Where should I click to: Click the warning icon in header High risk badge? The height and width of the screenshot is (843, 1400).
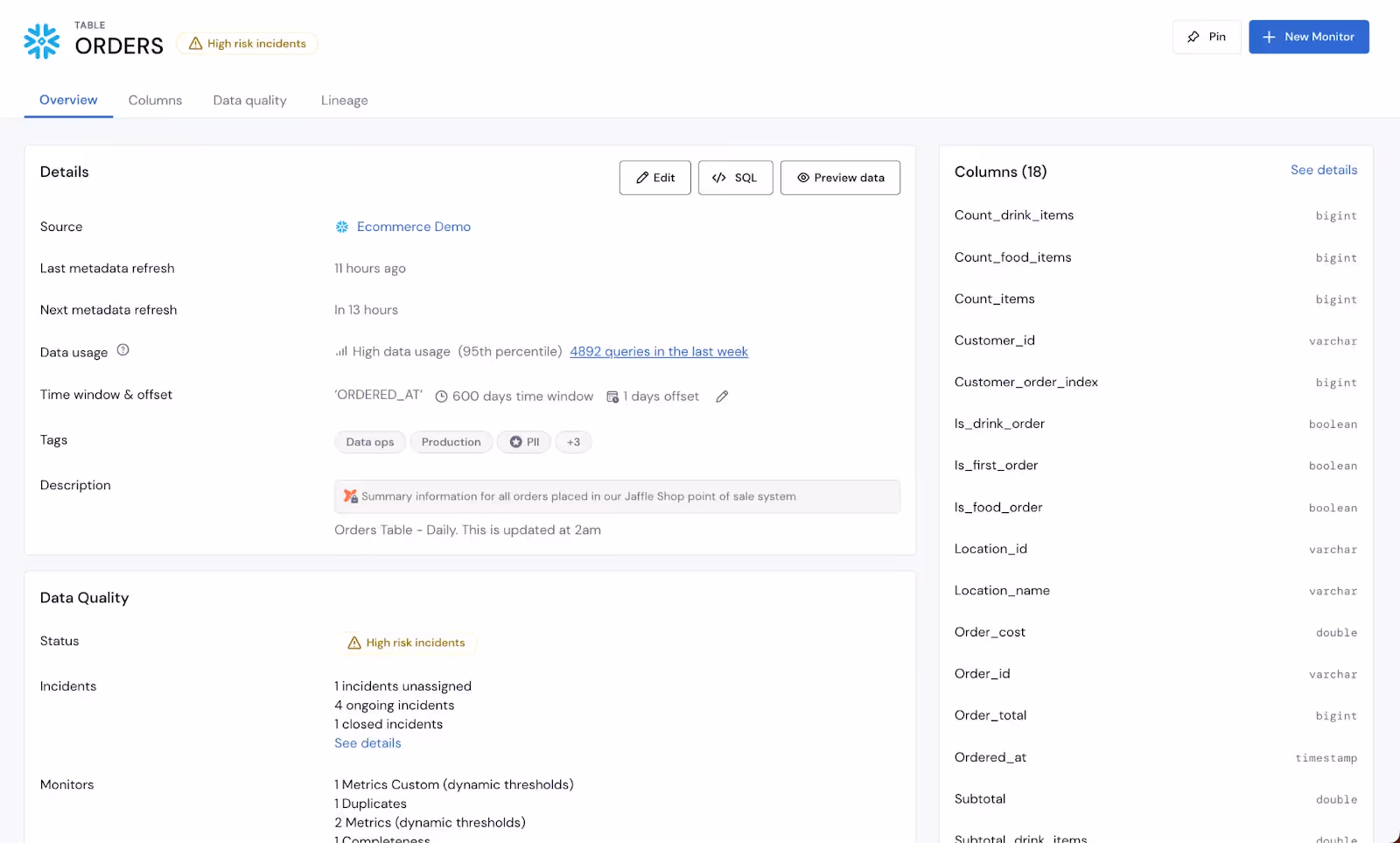point(195,44)
